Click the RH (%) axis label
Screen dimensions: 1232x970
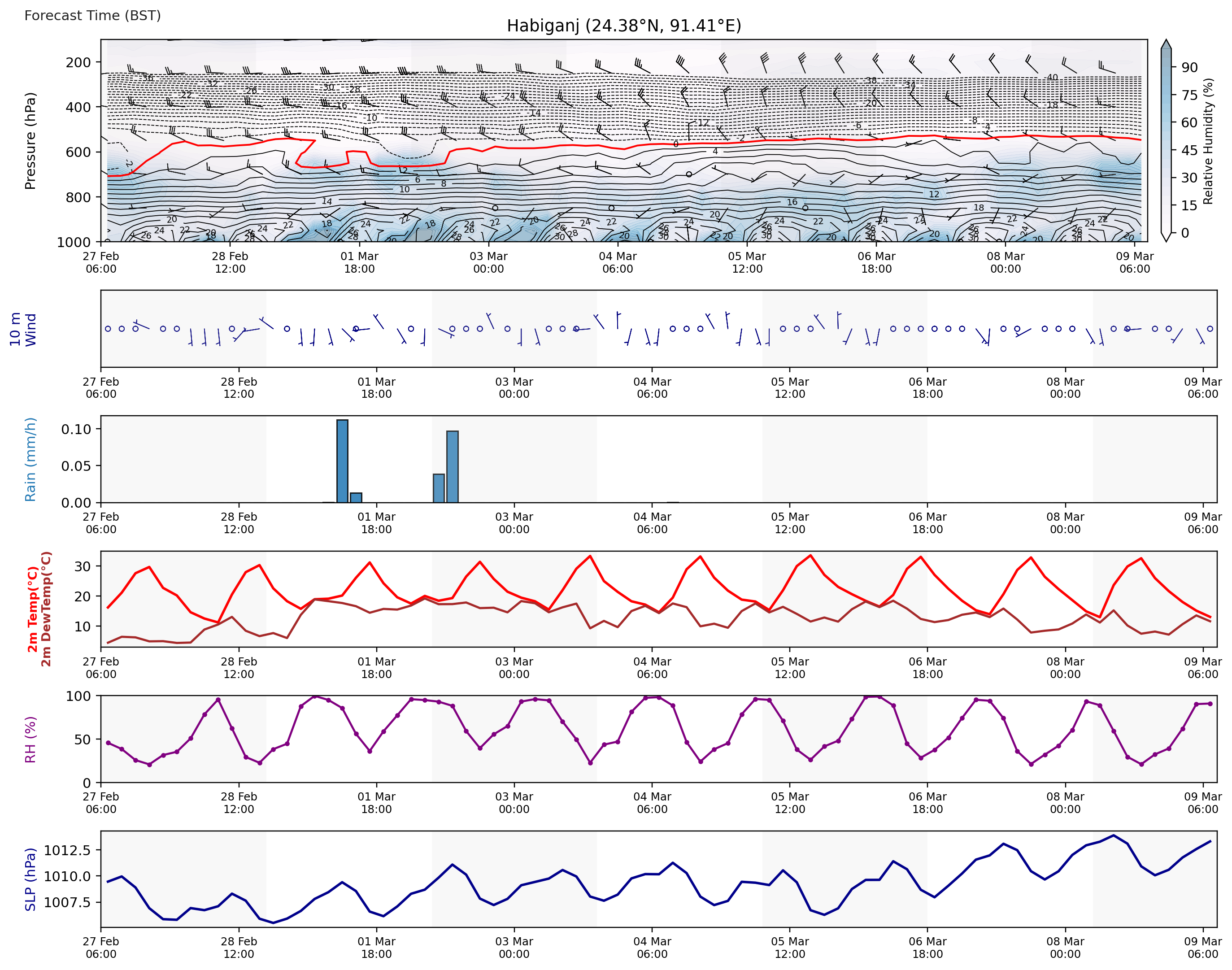coord(30,739)
